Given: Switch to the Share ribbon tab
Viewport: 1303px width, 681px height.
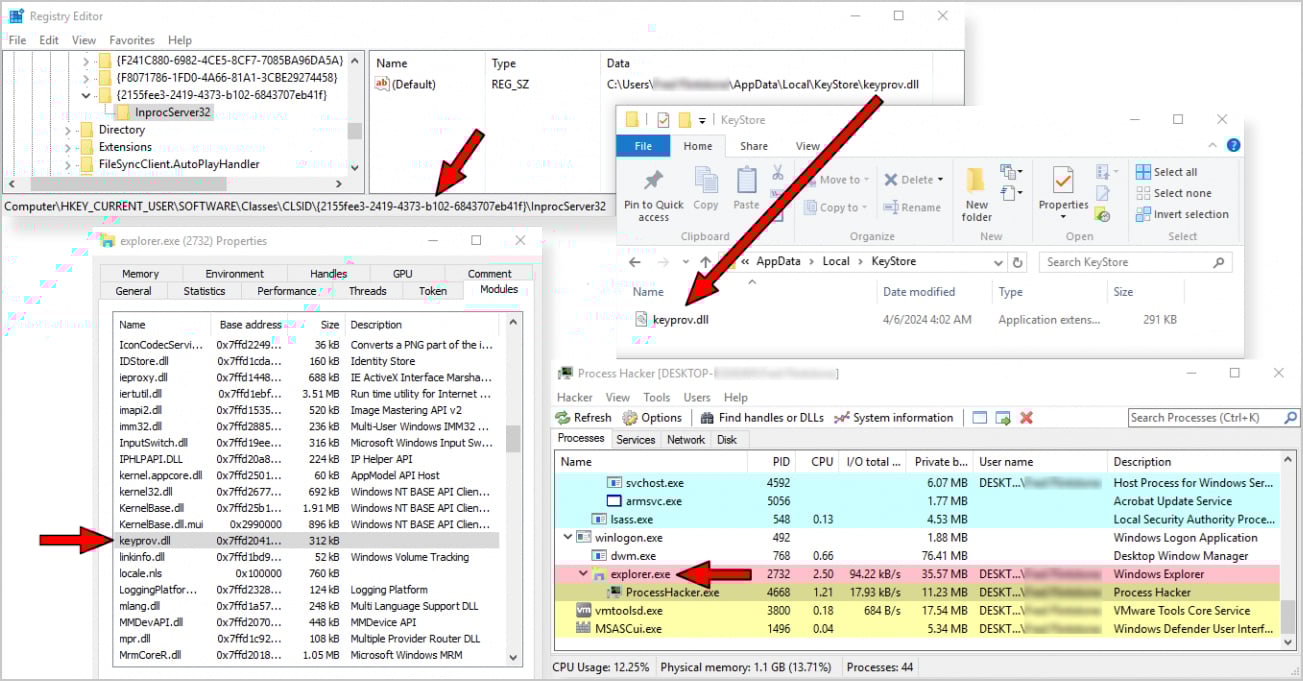Looking at the screenshot, I should click(x=753, y=146).
